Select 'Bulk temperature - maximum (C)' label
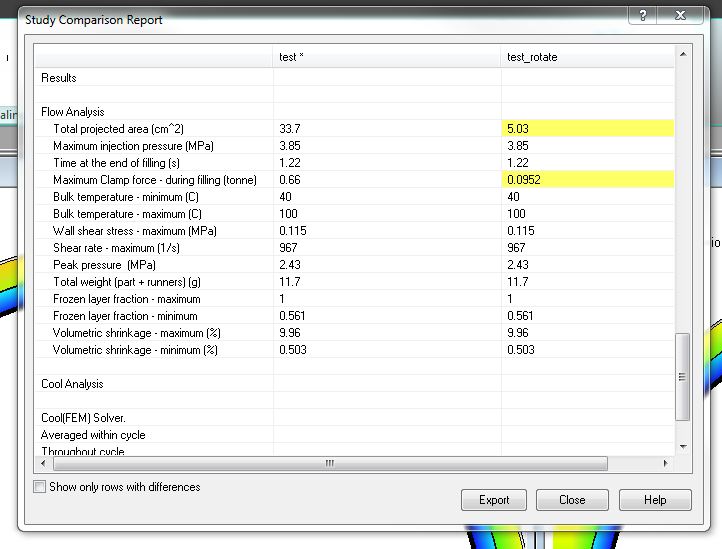This screenshot has width=722, height=549. 127,214
